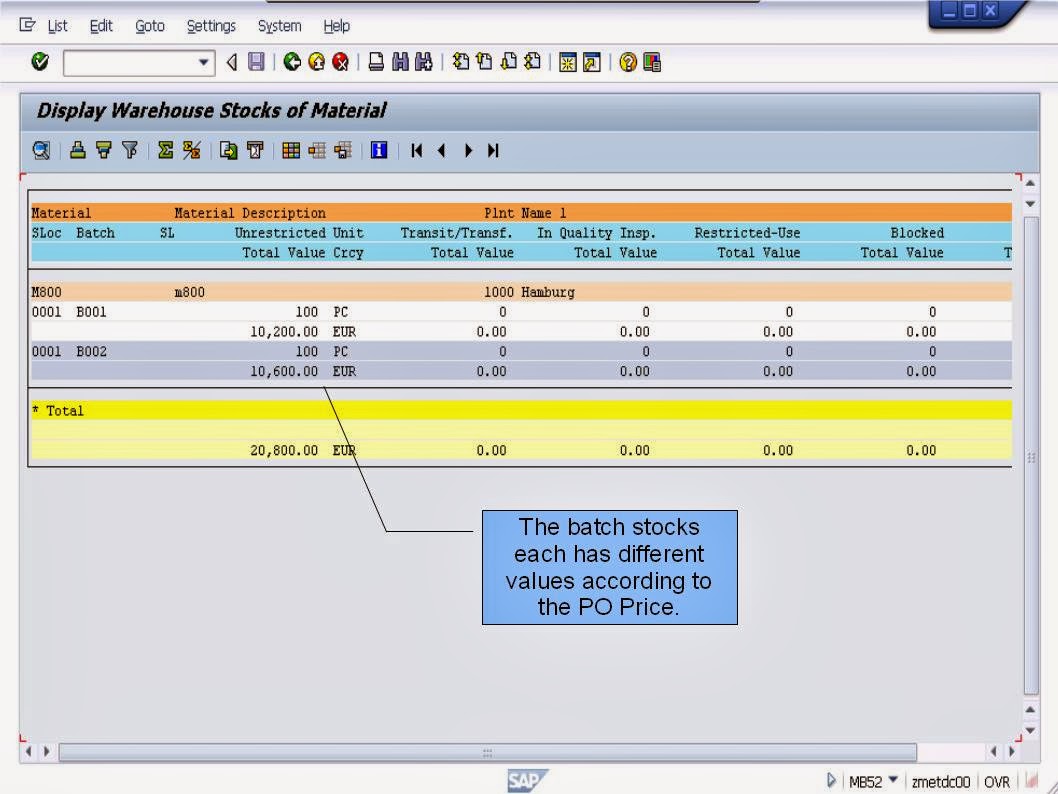The height and width of the screenshot is (794, 1058).
Task: Jump to the last page with navigation arrow
Action: pyautogui.click(x=492, y=150)
